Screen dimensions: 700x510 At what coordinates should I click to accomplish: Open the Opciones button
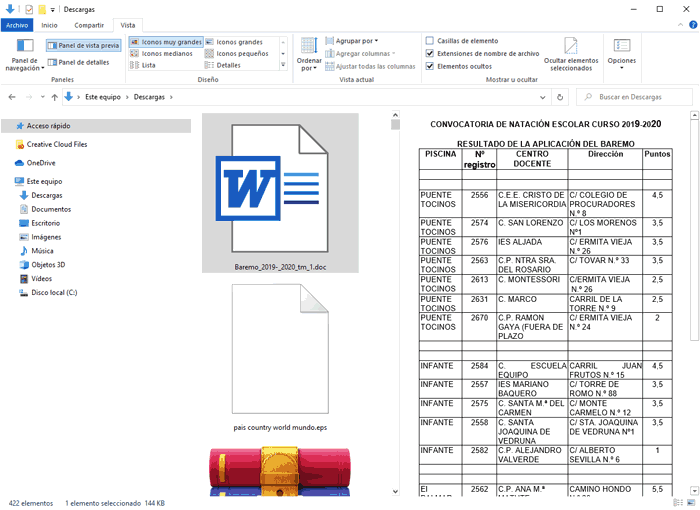click(x=621, y=54)
